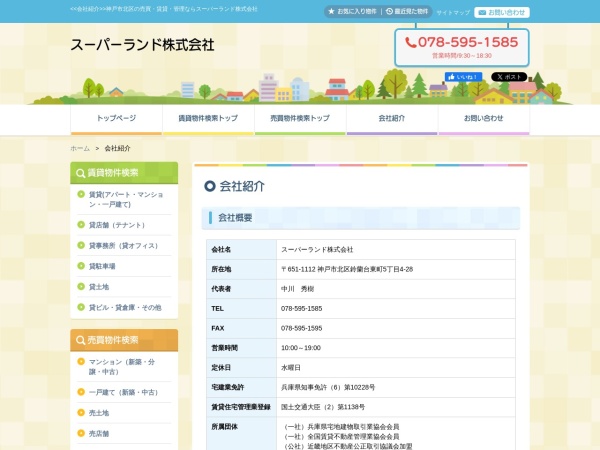Click orange bullet icon beside 売土地
This screenshot has height=450, width=600.
(x=81, y=412)
